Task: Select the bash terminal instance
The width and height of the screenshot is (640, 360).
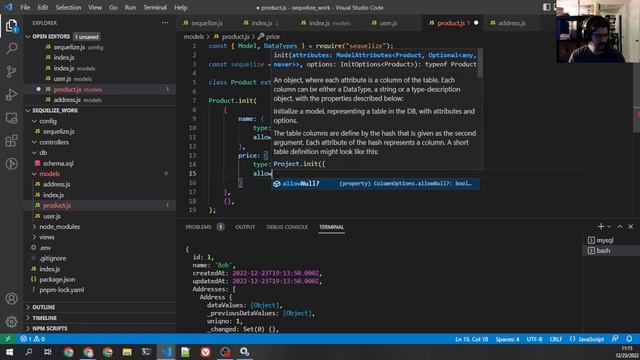Action: click(611, 251)
